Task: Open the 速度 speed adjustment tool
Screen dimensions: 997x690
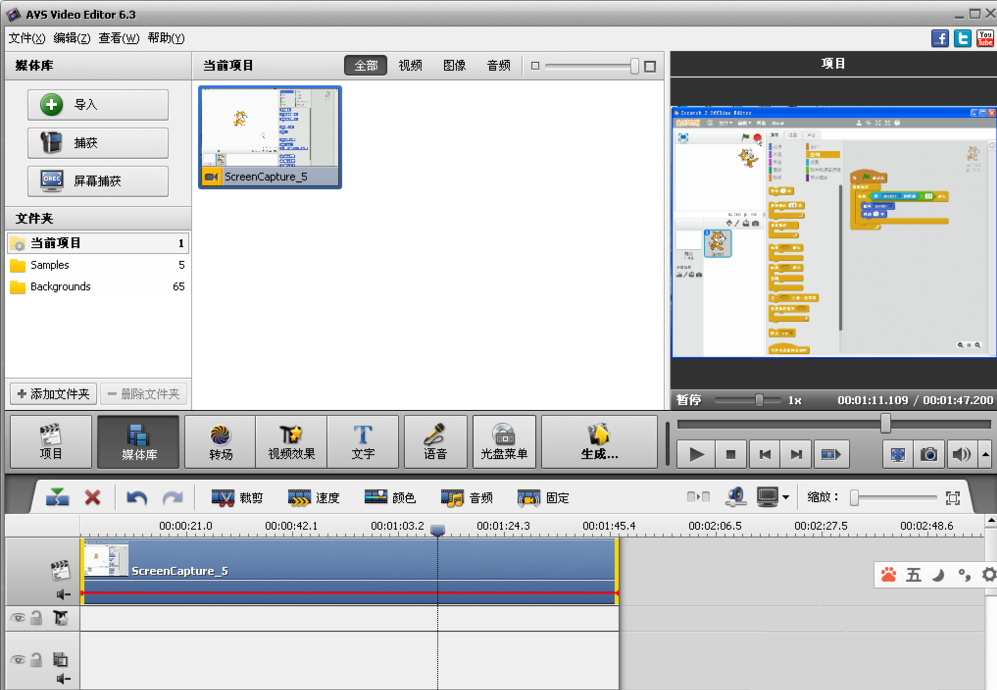Action: click(x=318, y=496)
